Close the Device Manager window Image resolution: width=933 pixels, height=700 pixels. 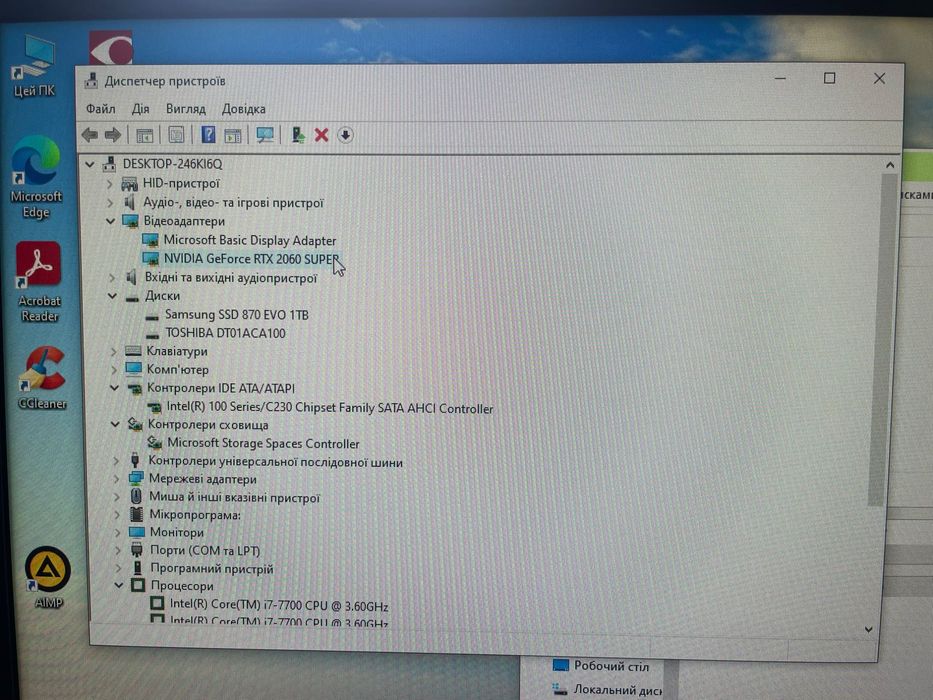tap(879, 78)
